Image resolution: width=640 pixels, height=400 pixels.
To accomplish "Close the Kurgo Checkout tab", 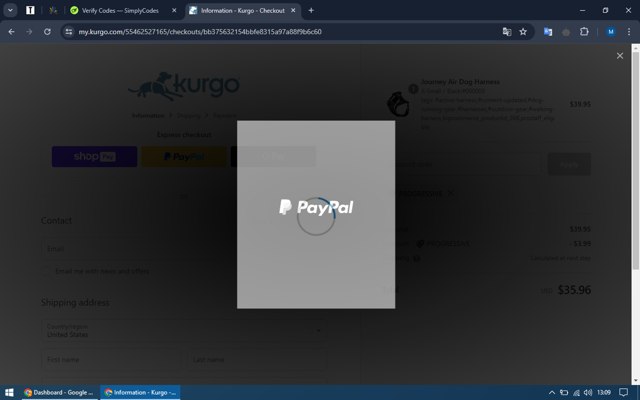I will click(x=293, y=11).
